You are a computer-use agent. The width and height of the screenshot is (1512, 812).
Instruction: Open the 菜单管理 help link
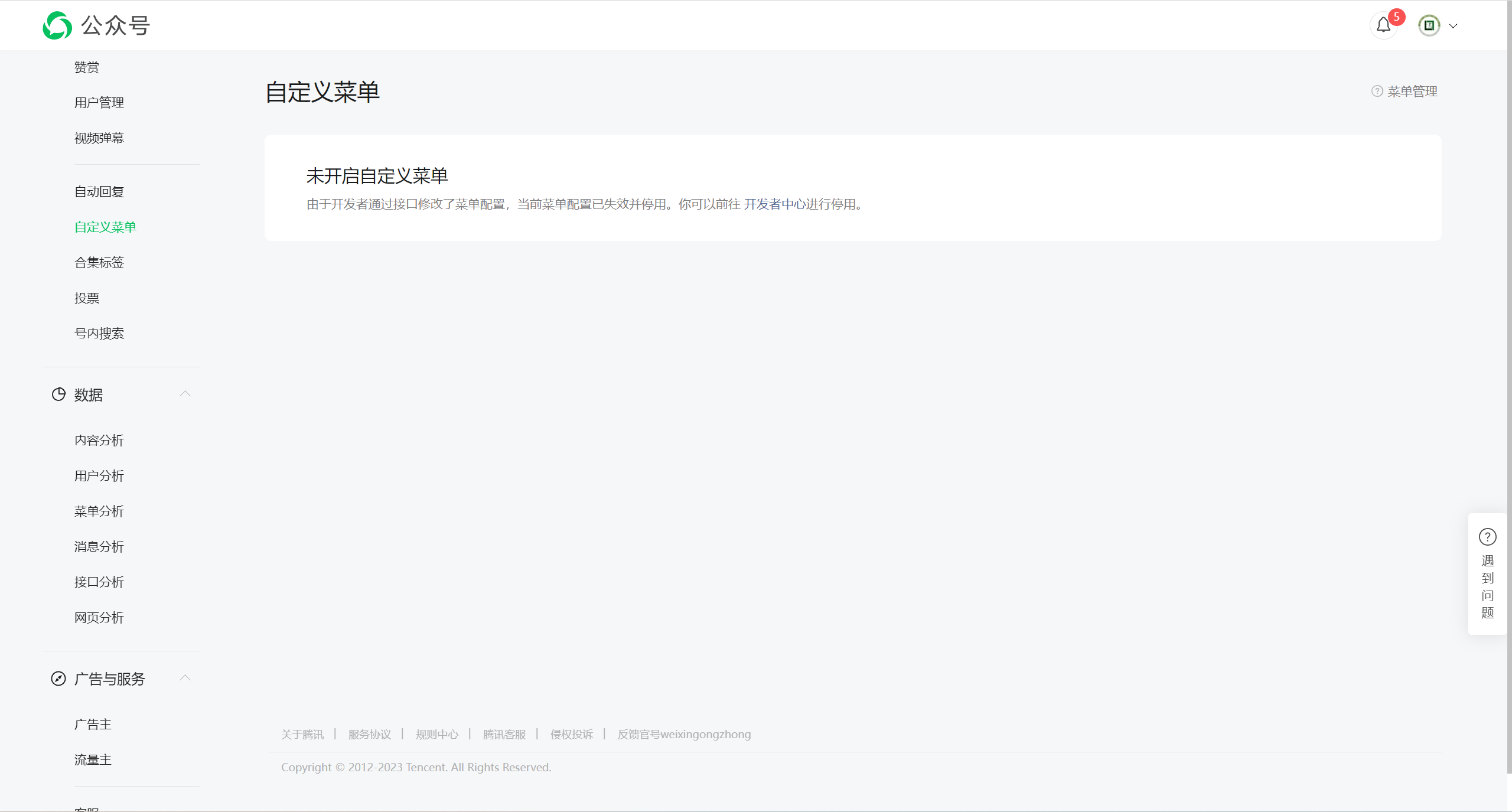click(x=1412, y=92)
